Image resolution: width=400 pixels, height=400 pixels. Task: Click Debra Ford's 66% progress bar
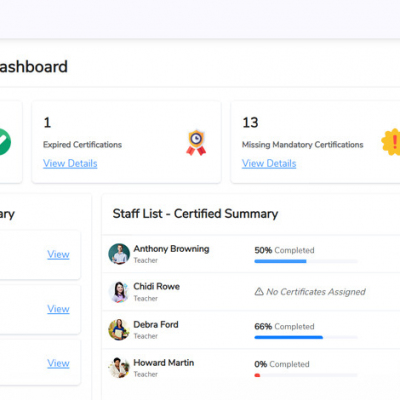(306, 337)
